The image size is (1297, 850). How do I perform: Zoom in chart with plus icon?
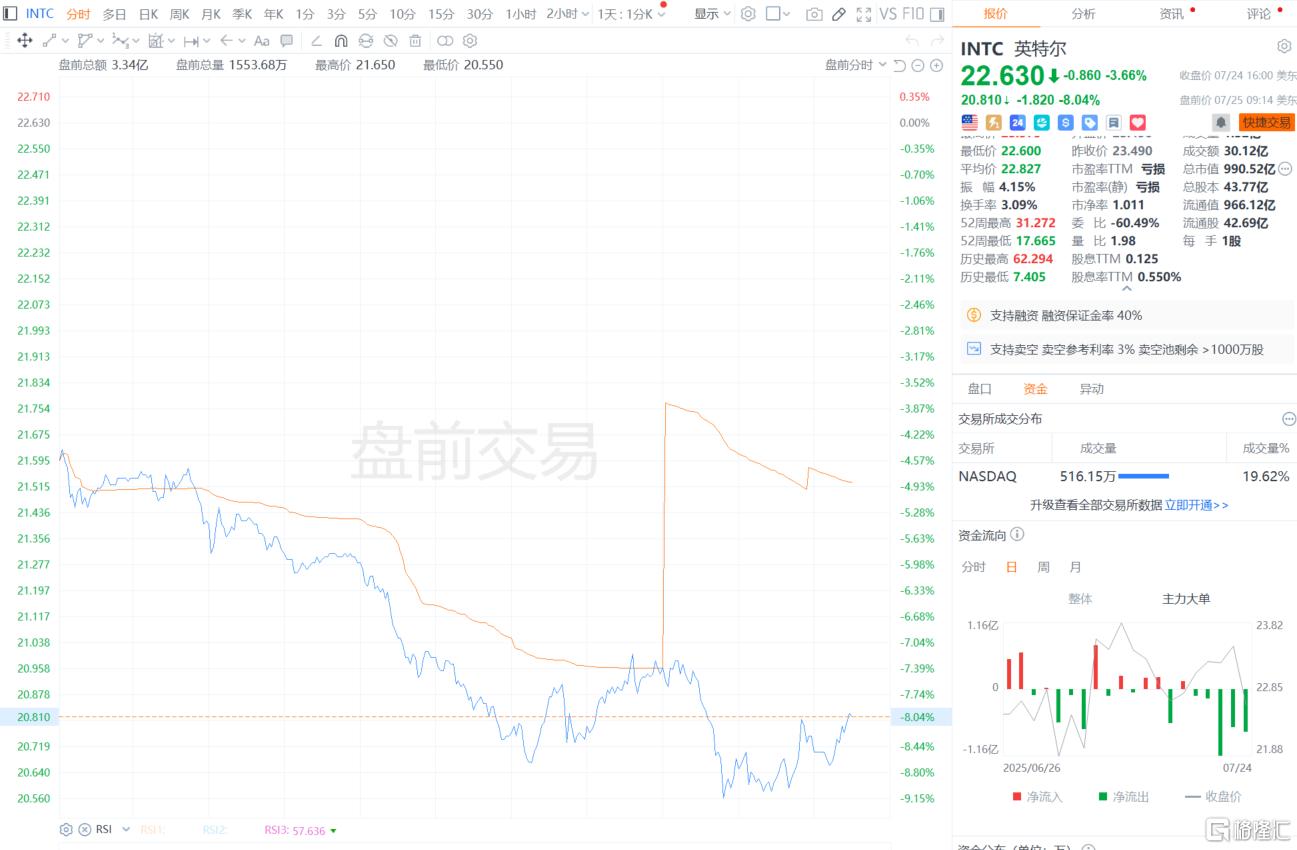tap(936, 65)
